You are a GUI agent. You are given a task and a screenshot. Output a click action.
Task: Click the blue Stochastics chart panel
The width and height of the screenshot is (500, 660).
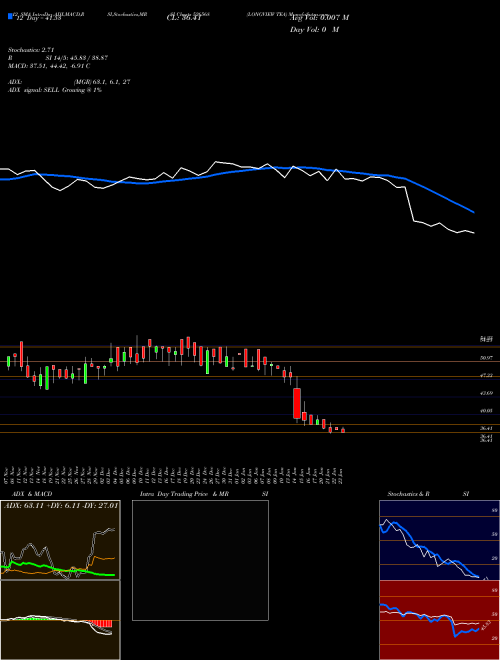[x=439, y=540]
